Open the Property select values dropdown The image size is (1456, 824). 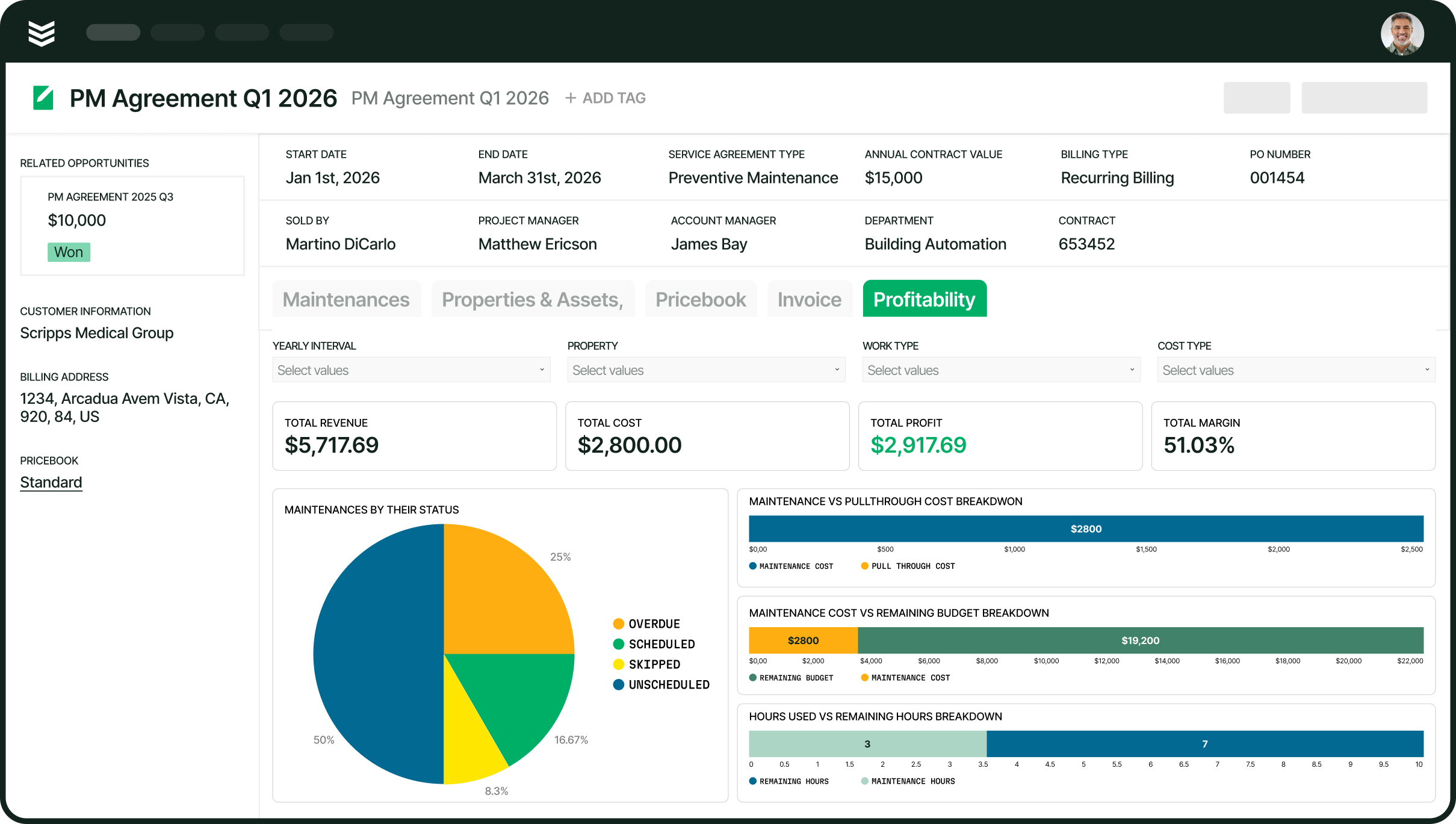click(x=706, y=370)
